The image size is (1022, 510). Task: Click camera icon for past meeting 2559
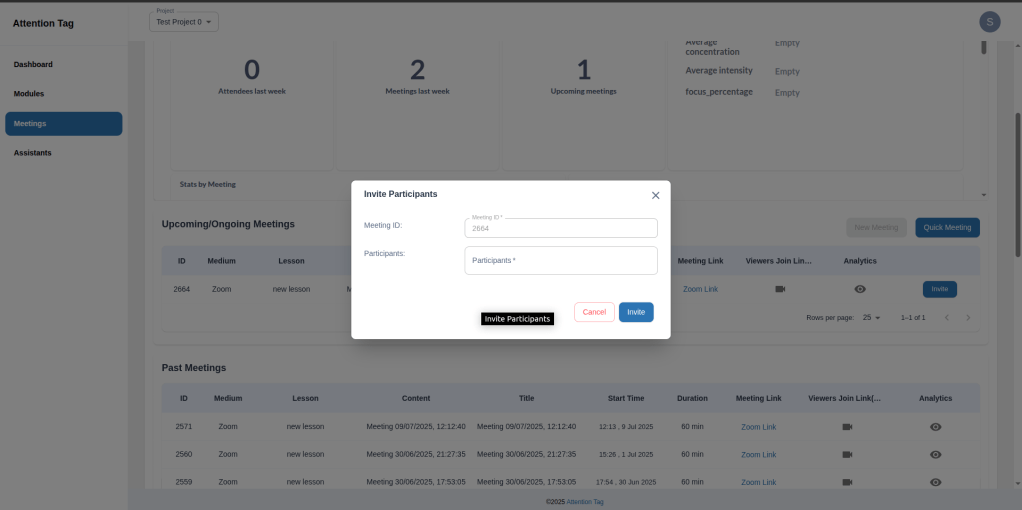click(x=847, y=482)
